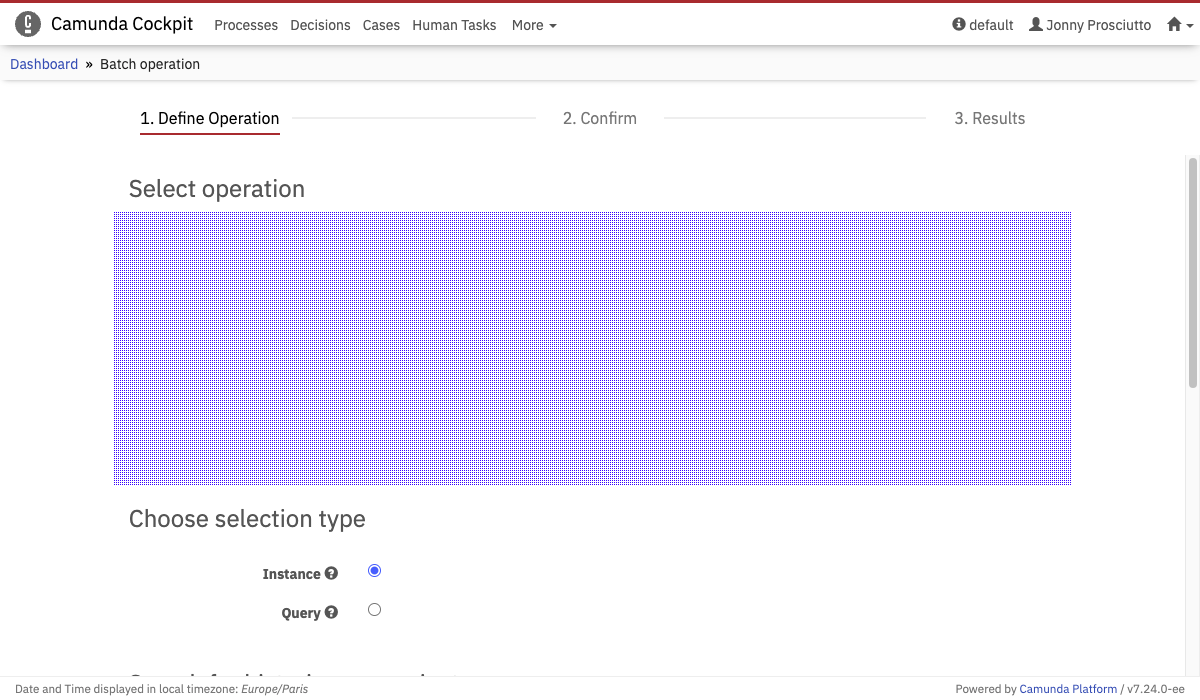Select the Query radio button
The image size is (1200, 700).
point(374,610)
